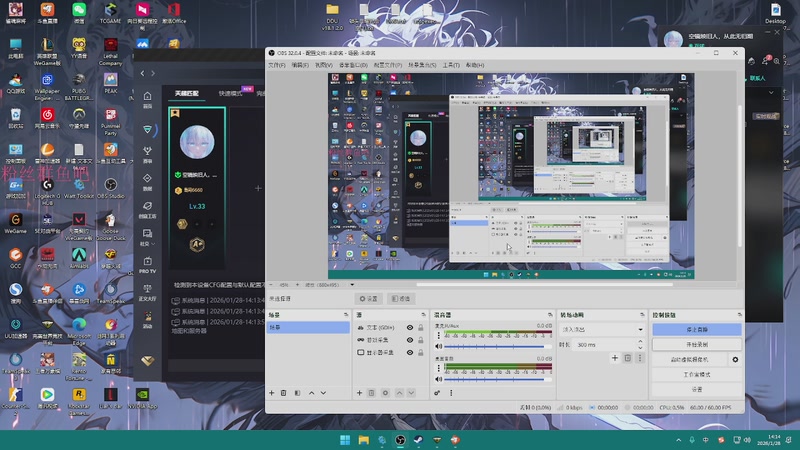Increase transition duration with up arrow
800x450 pixels.
tap(640, 342)
